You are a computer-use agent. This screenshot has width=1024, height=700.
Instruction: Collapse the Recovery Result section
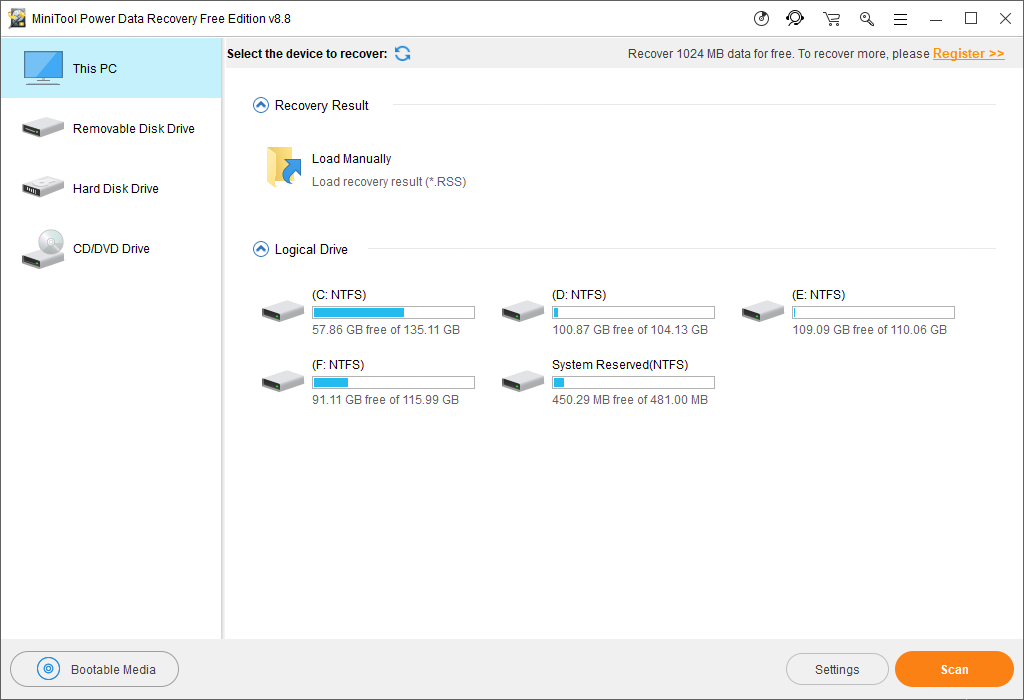(x=261, y=105)
